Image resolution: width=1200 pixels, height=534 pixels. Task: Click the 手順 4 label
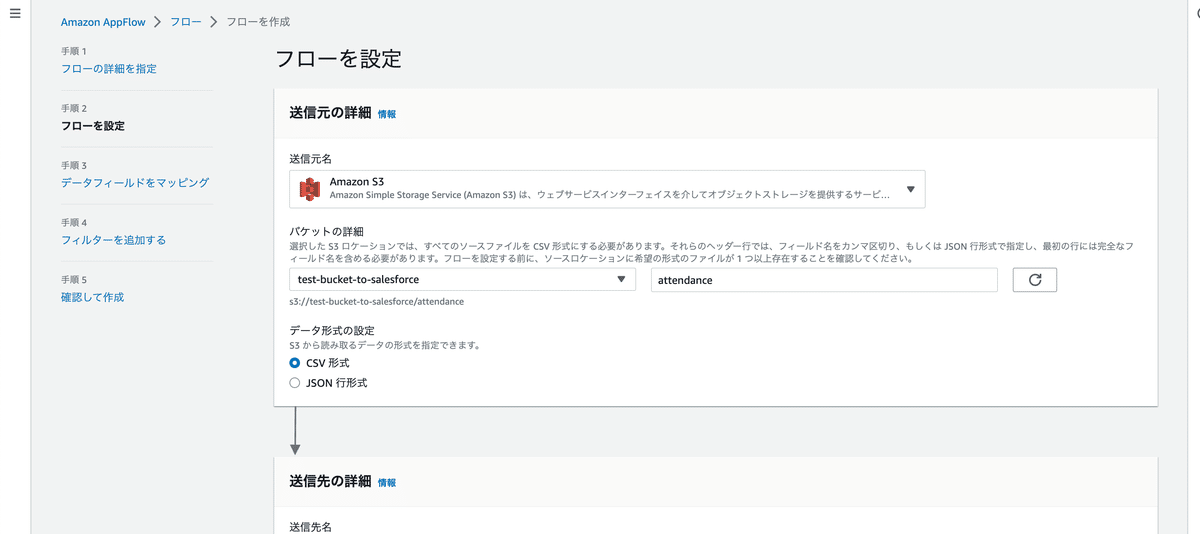coord(73,223)
